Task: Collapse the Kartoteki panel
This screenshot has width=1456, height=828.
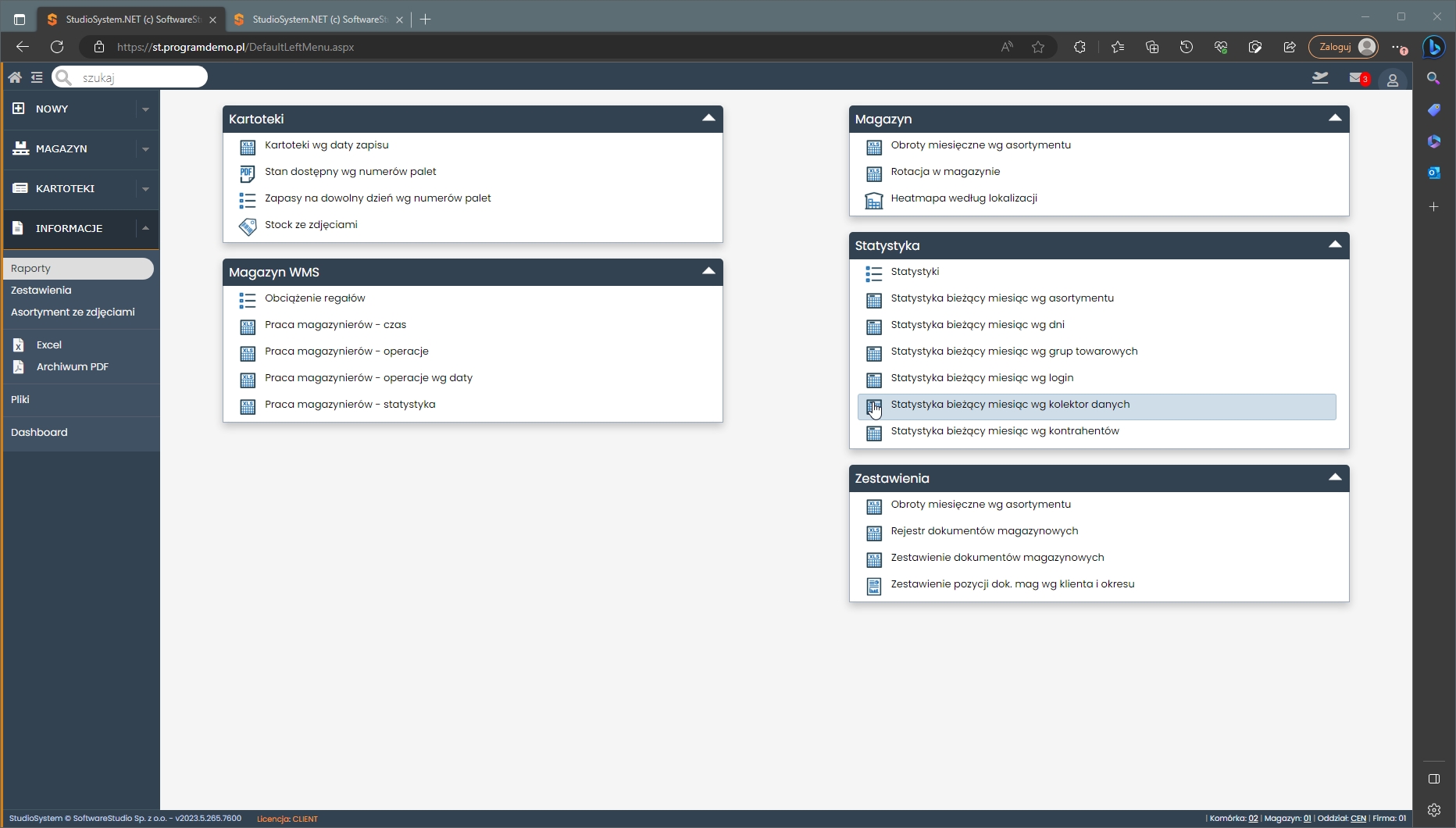Action: (x=708, y=119)
